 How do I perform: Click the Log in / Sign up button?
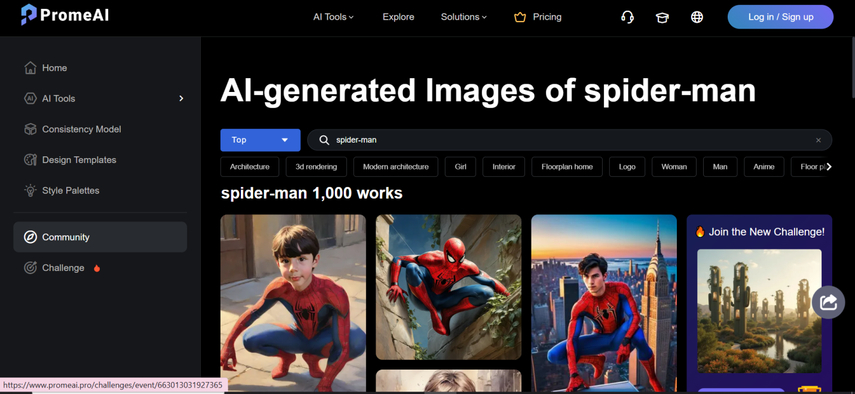coord(780,17)
